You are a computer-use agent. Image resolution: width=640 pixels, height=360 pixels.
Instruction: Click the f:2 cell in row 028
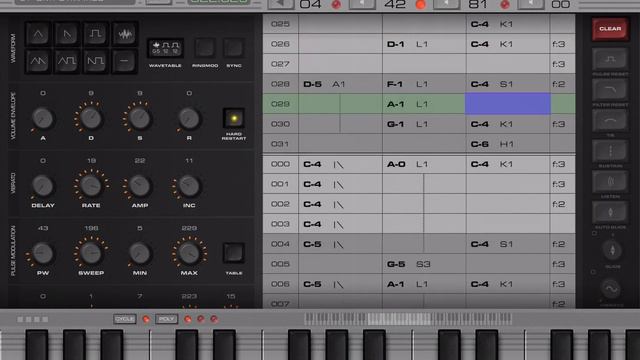click(x=562, y=84)
